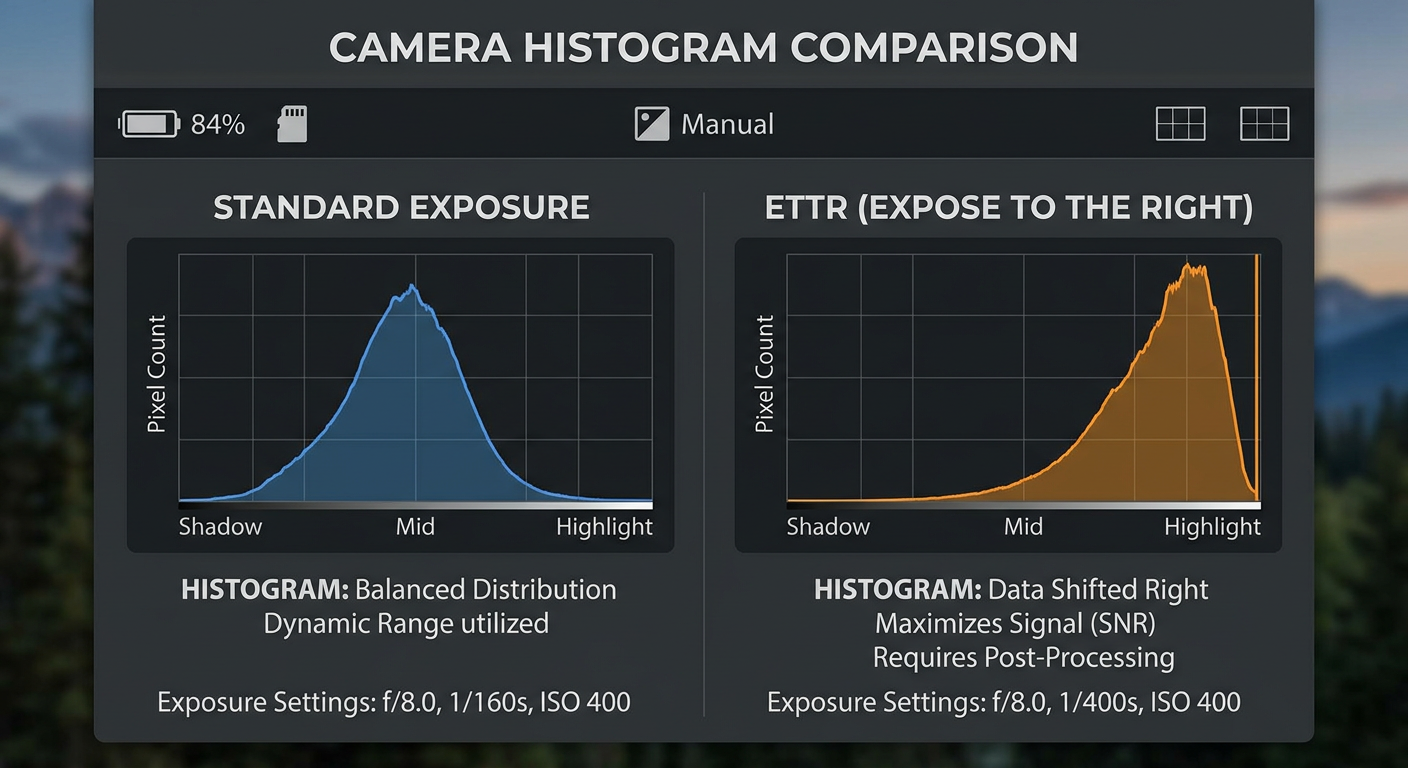Image resolution: width=1408 pixels, height=768 pixels.
Task: Select the first grid overlay icon
Action: tap(1180, 124)
